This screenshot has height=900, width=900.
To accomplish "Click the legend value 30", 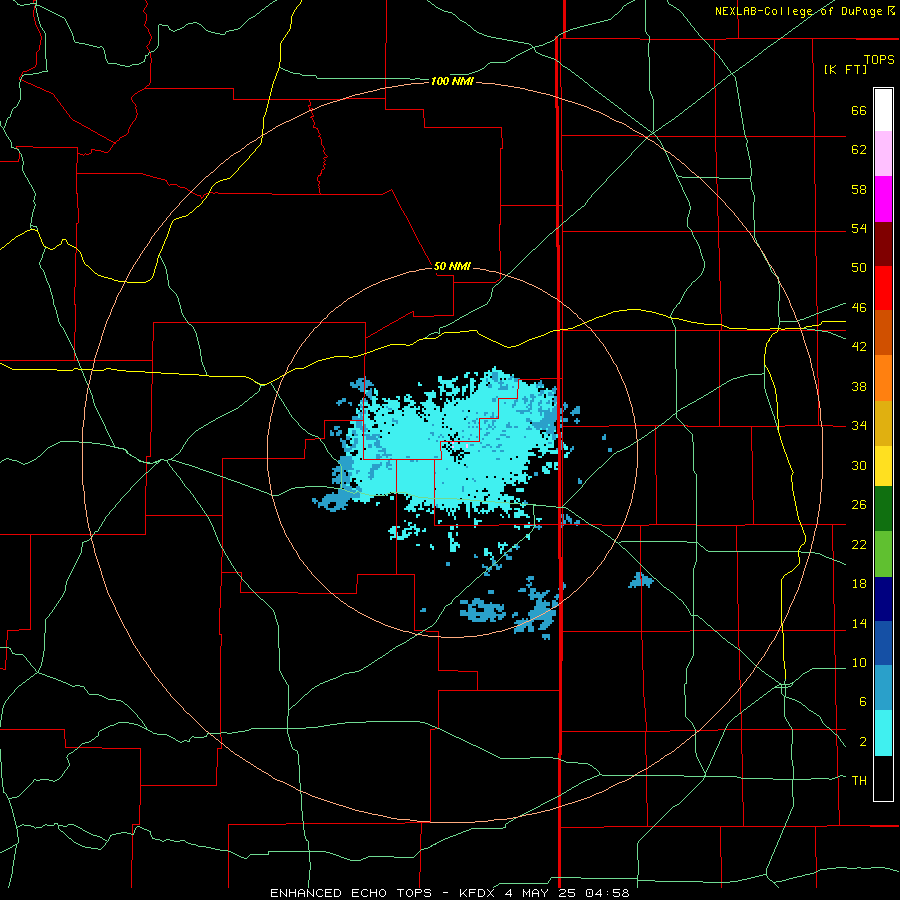I will coord(859,465).
